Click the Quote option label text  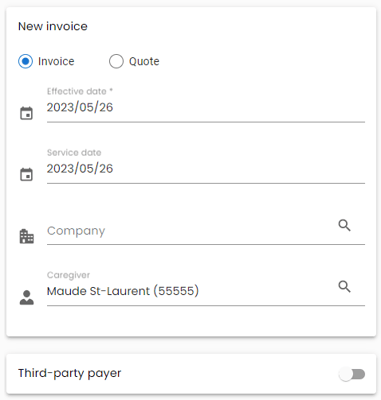point(144,62)
